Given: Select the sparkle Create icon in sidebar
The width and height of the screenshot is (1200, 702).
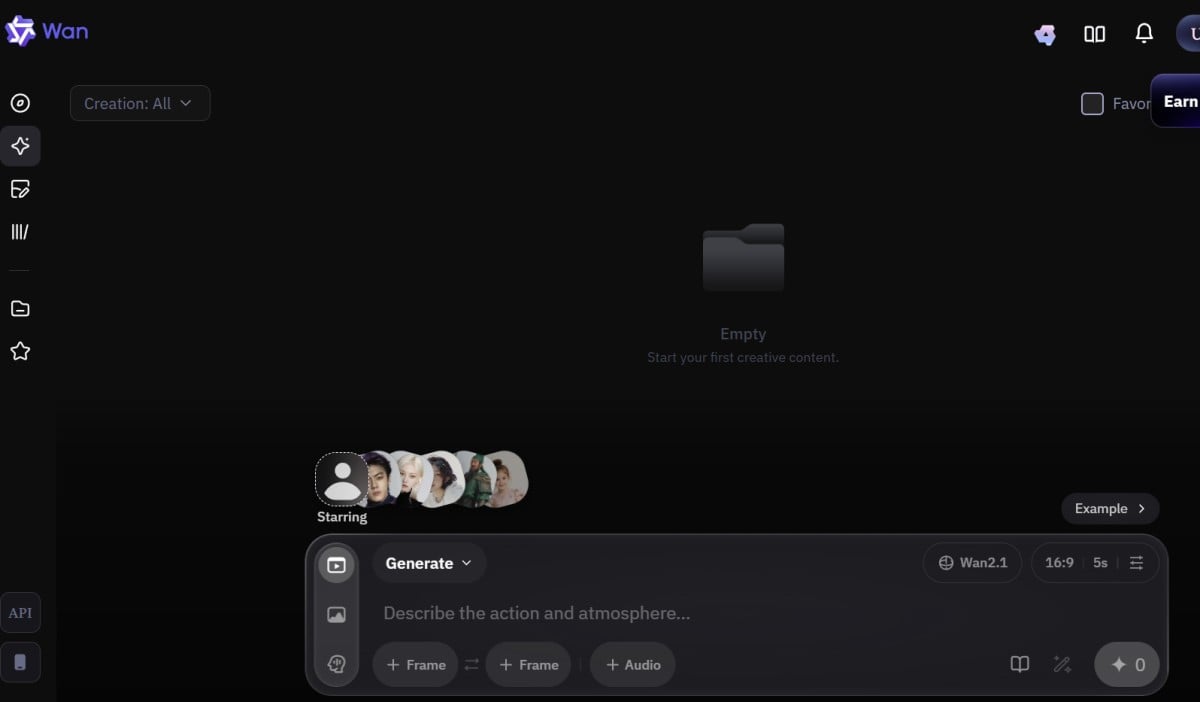Looking at the screenshot, I should pos(20,146).
